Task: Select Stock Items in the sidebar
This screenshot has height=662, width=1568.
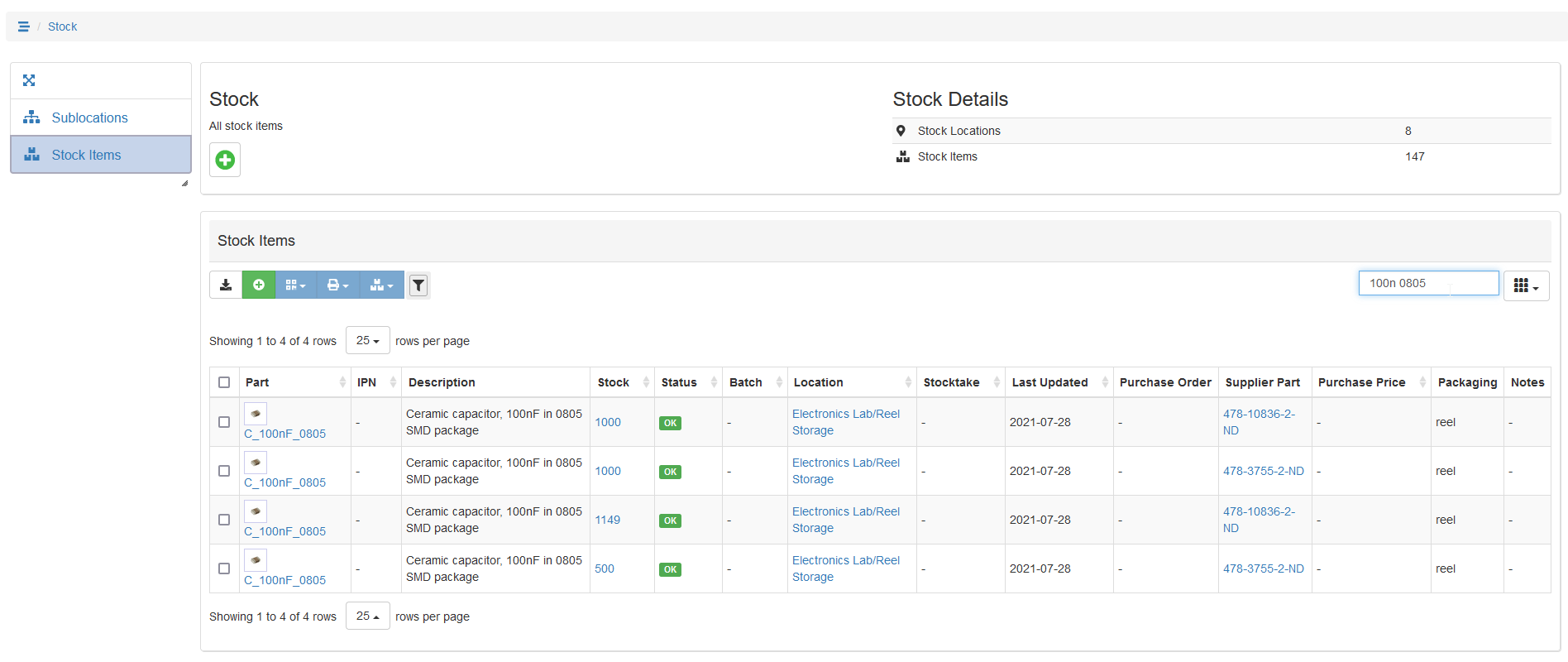Action: 86,155
